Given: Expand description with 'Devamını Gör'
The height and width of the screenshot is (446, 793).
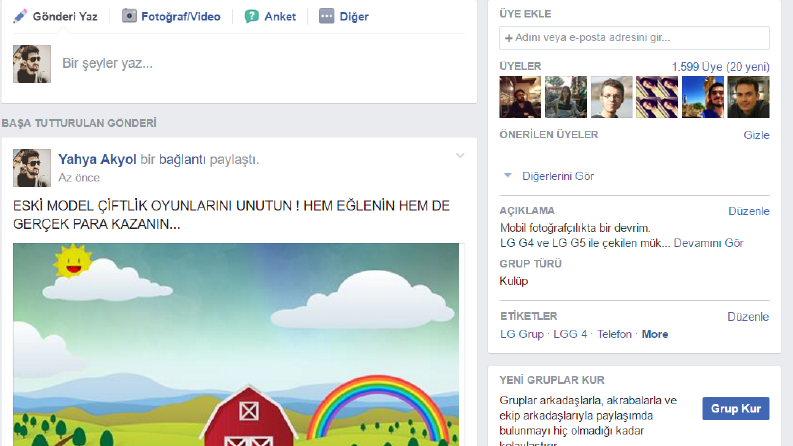Looking at the screenshot, I should click(708, 243).
